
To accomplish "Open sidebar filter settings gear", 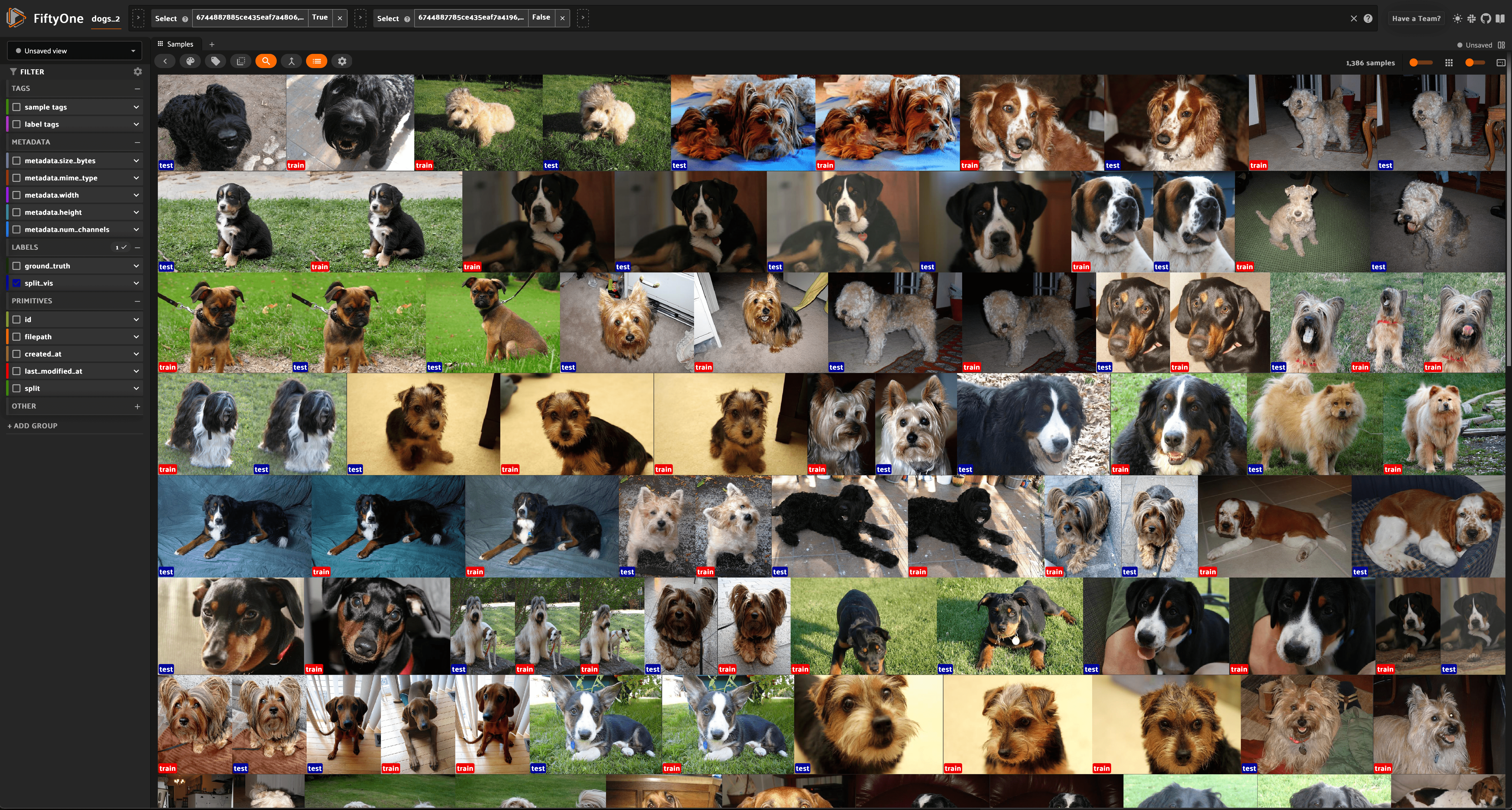I will click(x=137, y=72).
